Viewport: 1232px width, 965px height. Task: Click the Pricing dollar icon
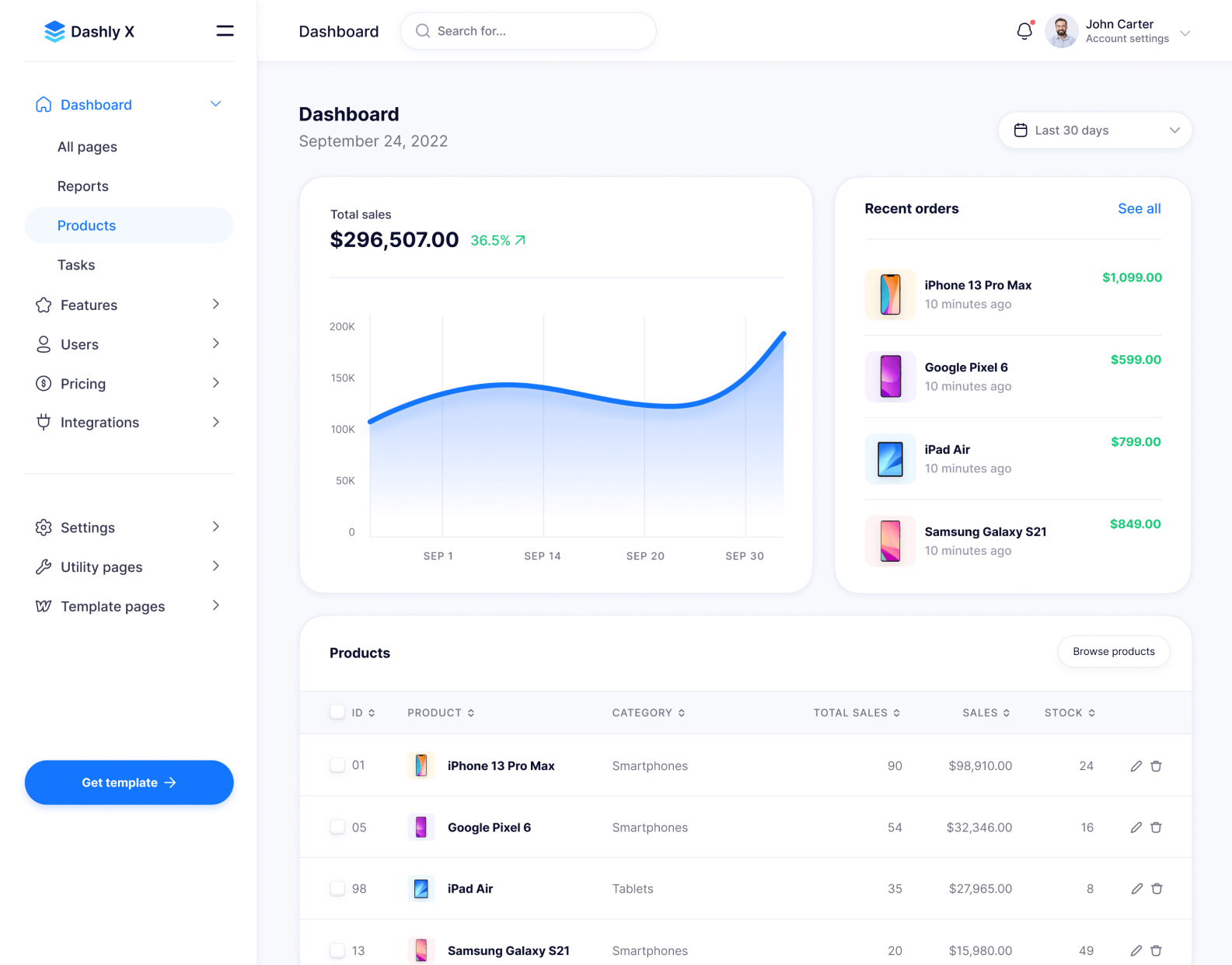click(x=44, y=384)
